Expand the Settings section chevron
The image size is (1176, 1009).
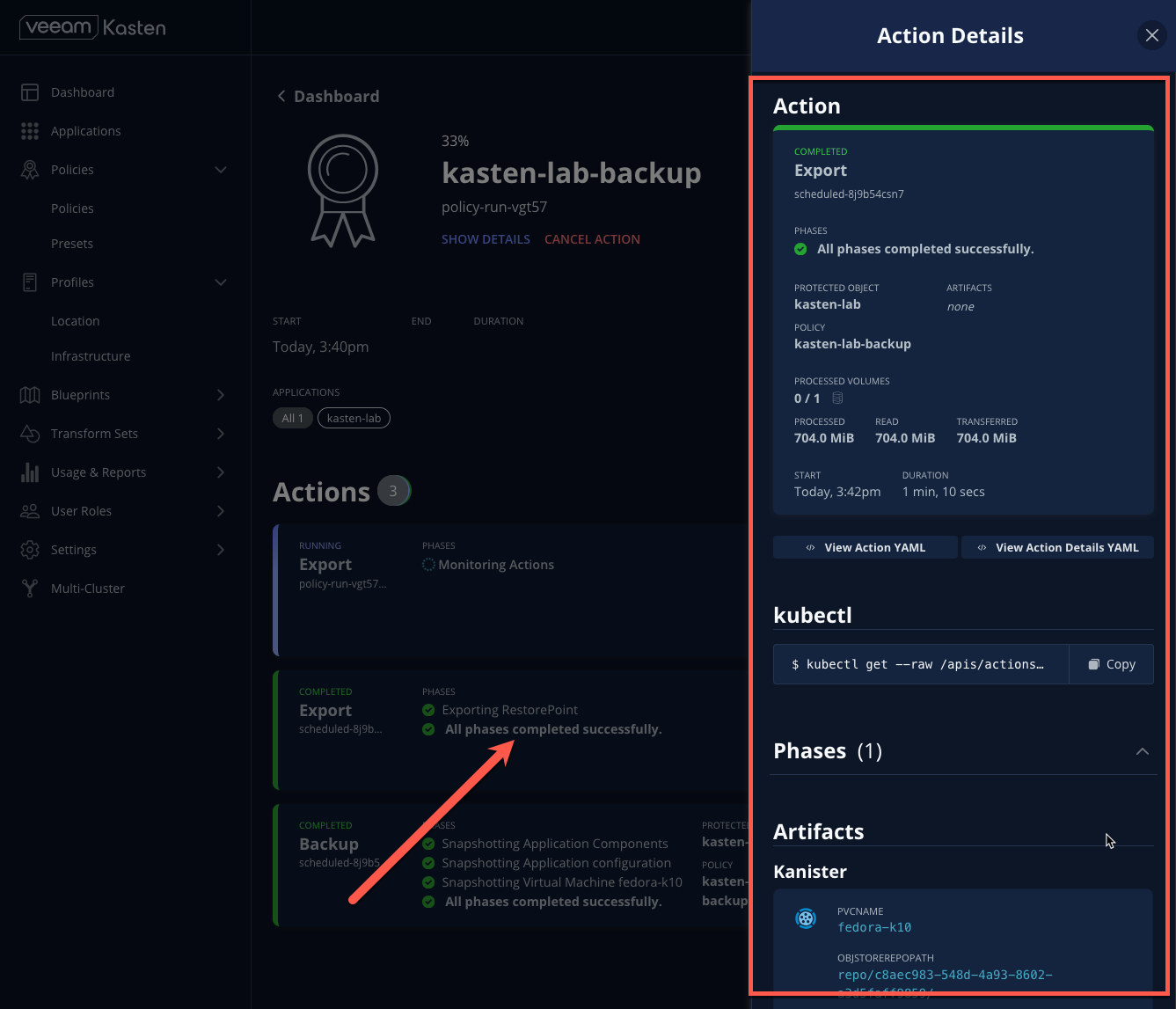(221, 550)
